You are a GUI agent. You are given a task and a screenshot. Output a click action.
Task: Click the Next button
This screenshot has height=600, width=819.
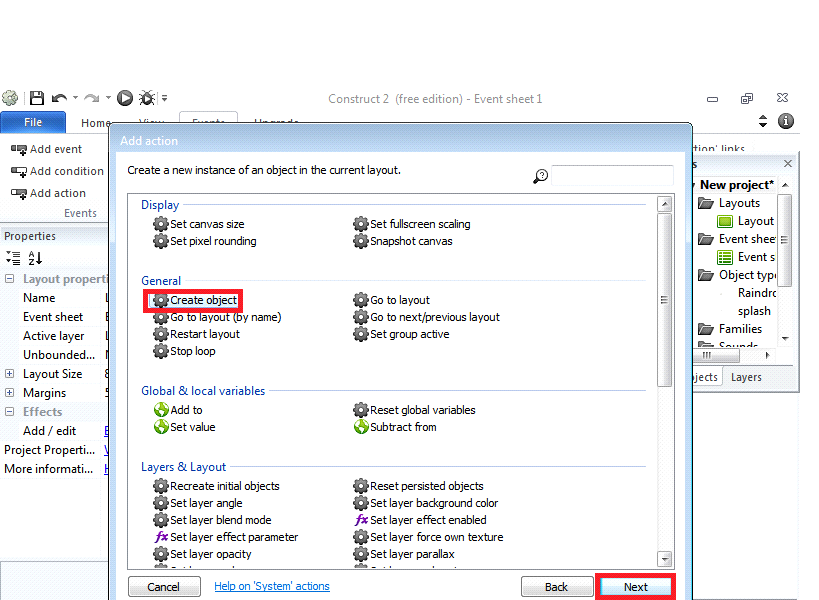(636, 586)
